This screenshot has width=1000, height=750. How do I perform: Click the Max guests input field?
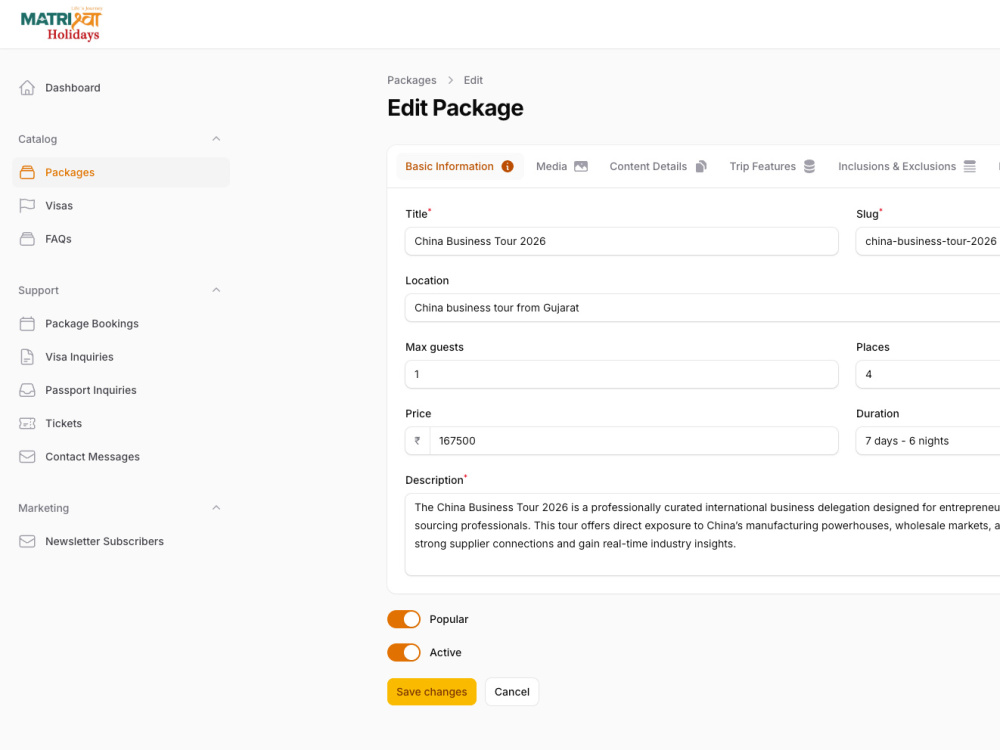pos(622,374)
